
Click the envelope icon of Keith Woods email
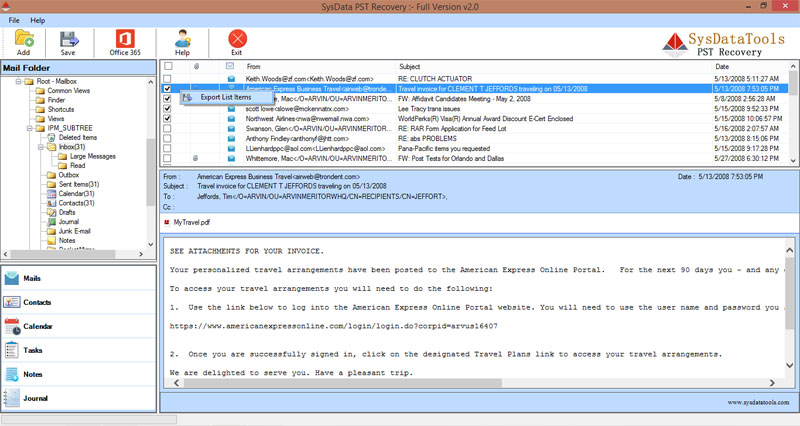tap(231, 79)
